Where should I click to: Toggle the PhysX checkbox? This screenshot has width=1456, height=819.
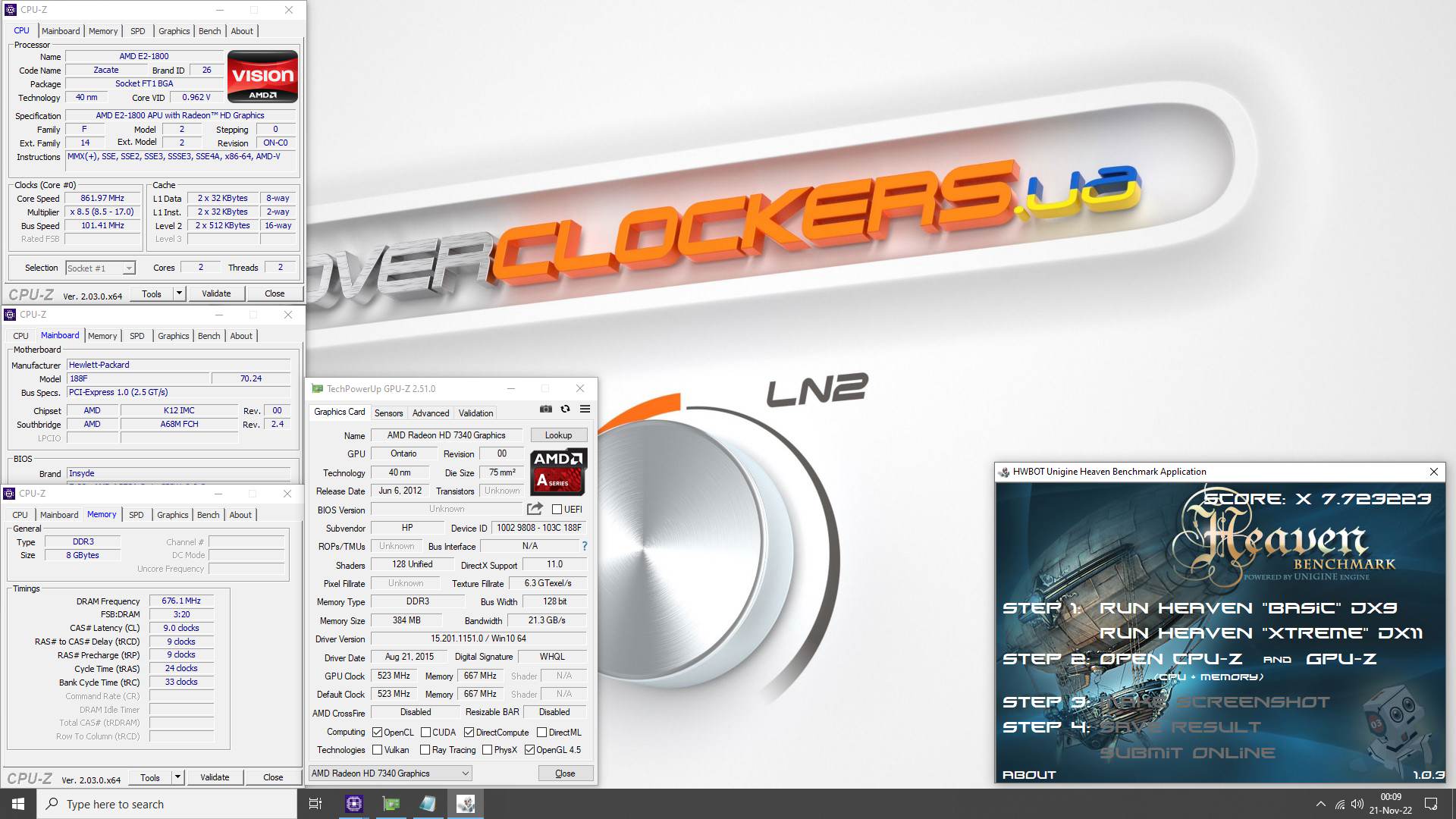point(487,750)
